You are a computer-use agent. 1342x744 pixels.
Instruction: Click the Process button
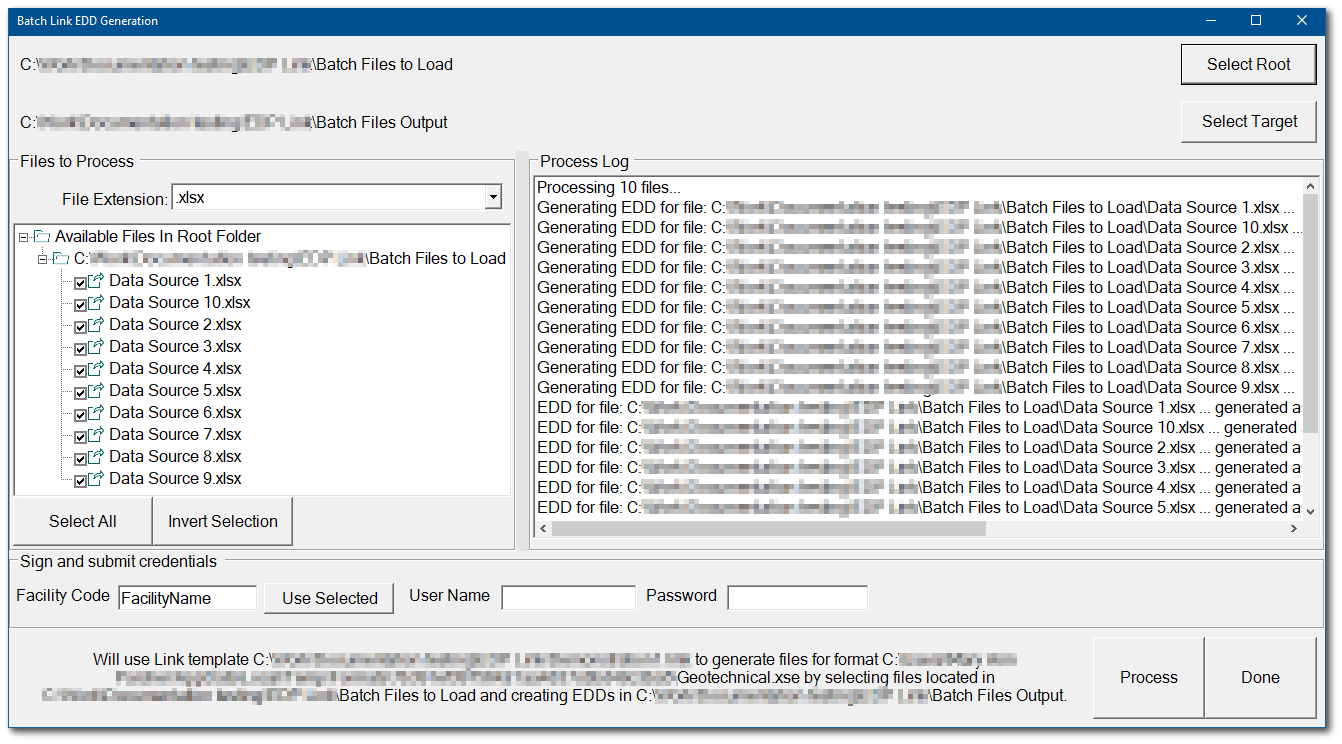[1148, 677]
